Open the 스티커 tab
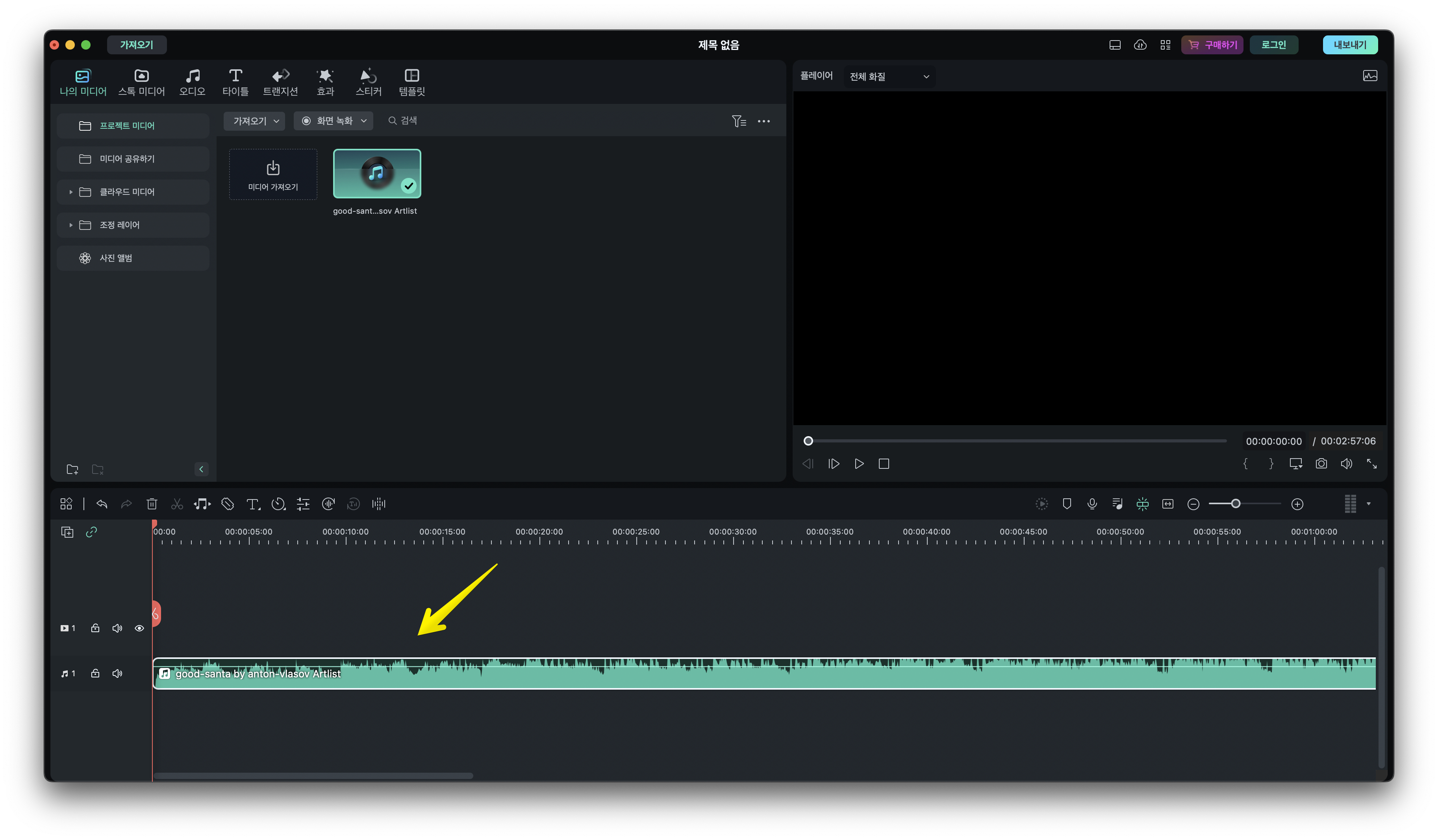 [368, 82]
